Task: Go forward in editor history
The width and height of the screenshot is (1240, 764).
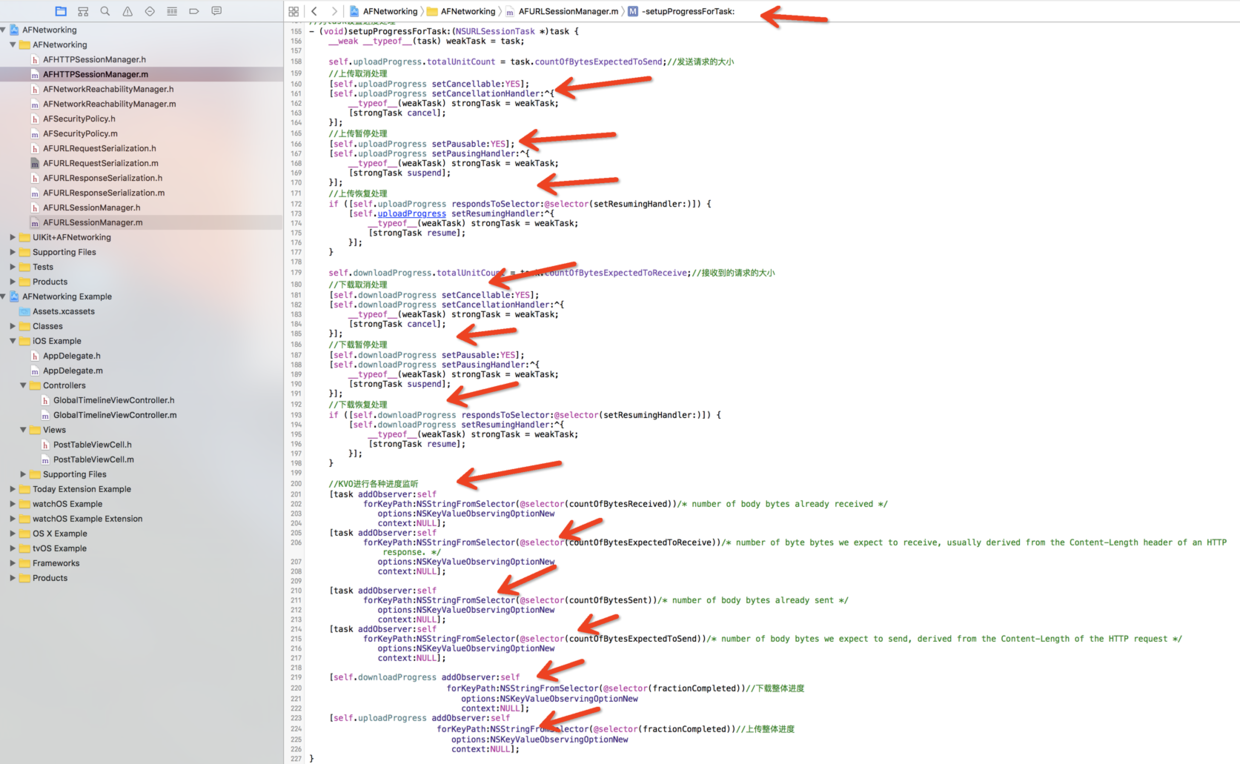Action: (x=334, y=11)
